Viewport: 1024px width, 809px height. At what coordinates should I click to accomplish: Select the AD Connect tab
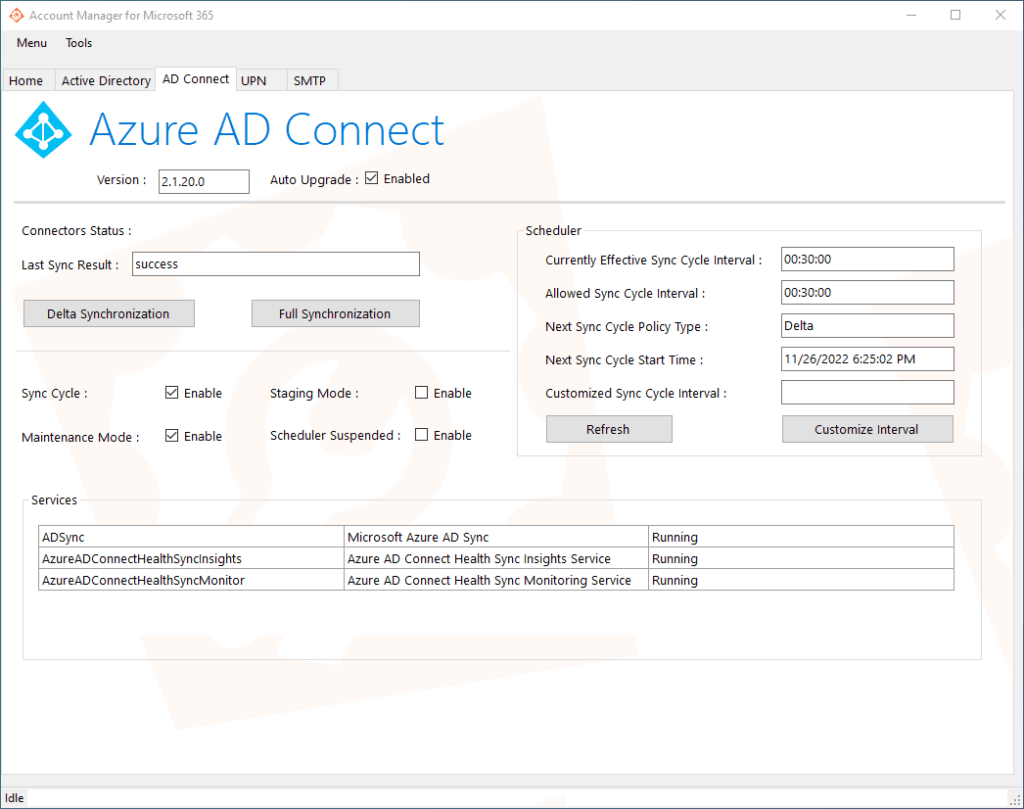tap(195, 79)
